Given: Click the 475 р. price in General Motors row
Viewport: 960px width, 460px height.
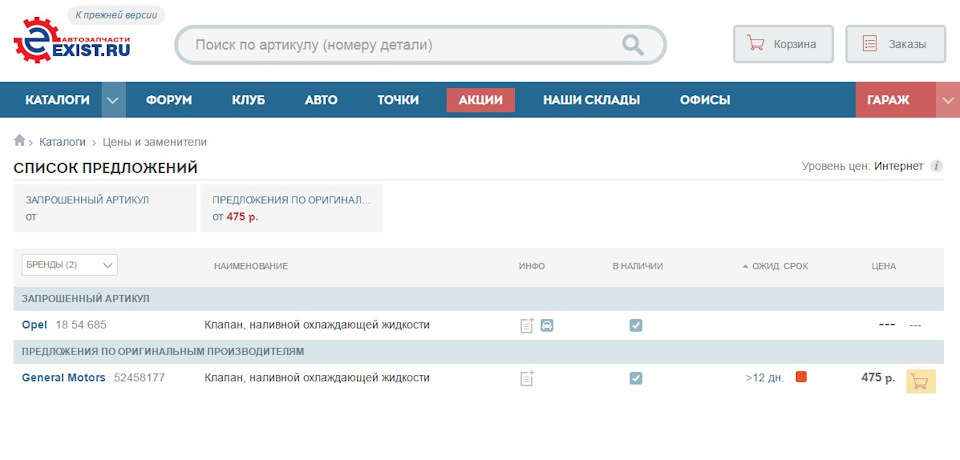Looking at the screenshot, I should [878, 377].
